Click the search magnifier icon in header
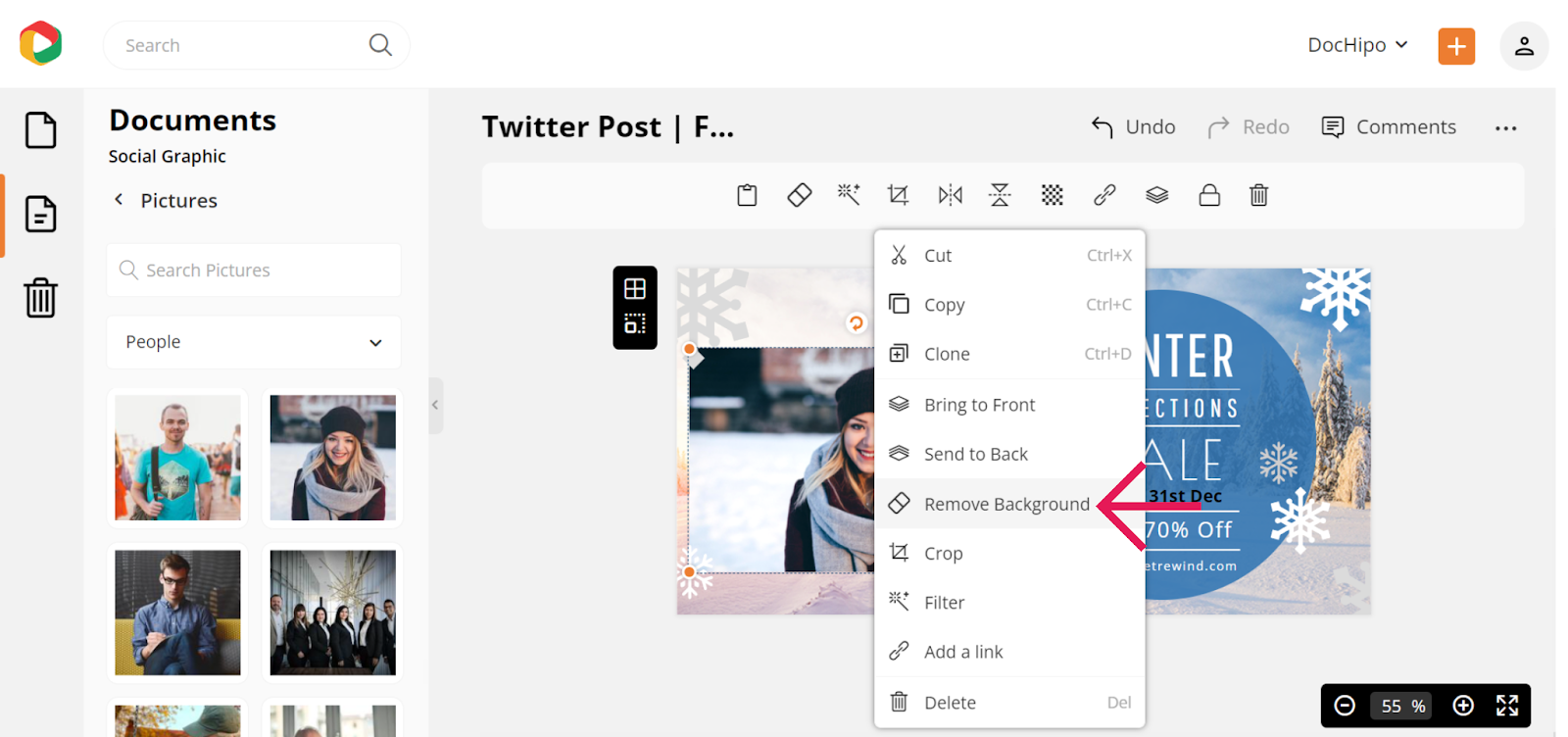Screen dimensions: 1568x737 point(380,45)
